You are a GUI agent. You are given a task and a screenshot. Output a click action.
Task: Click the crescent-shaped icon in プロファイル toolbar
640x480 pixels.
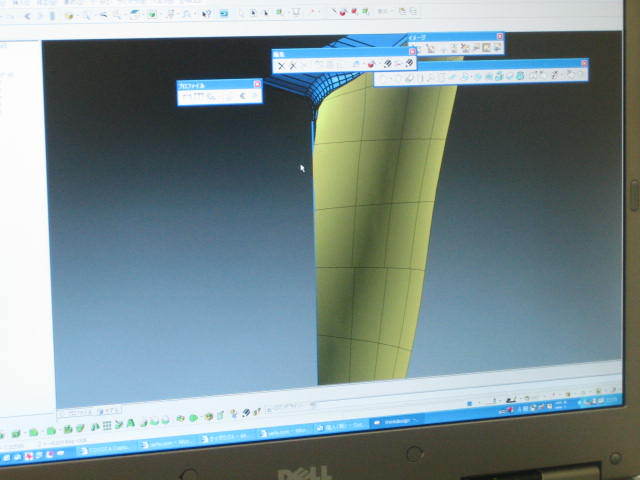(x=242, y=96)
